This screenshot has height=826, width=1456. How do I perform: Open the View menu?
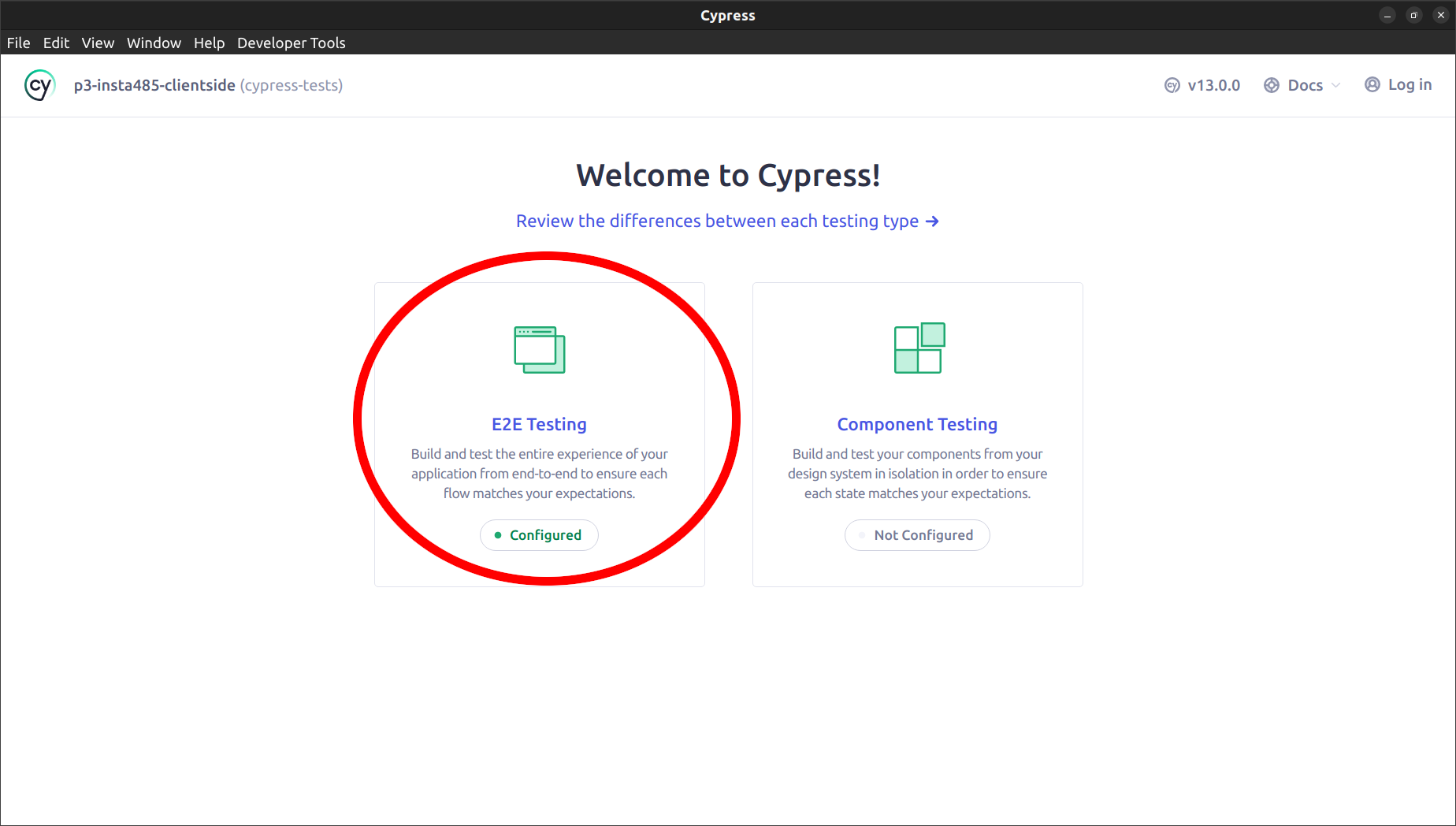pos(98,43)
